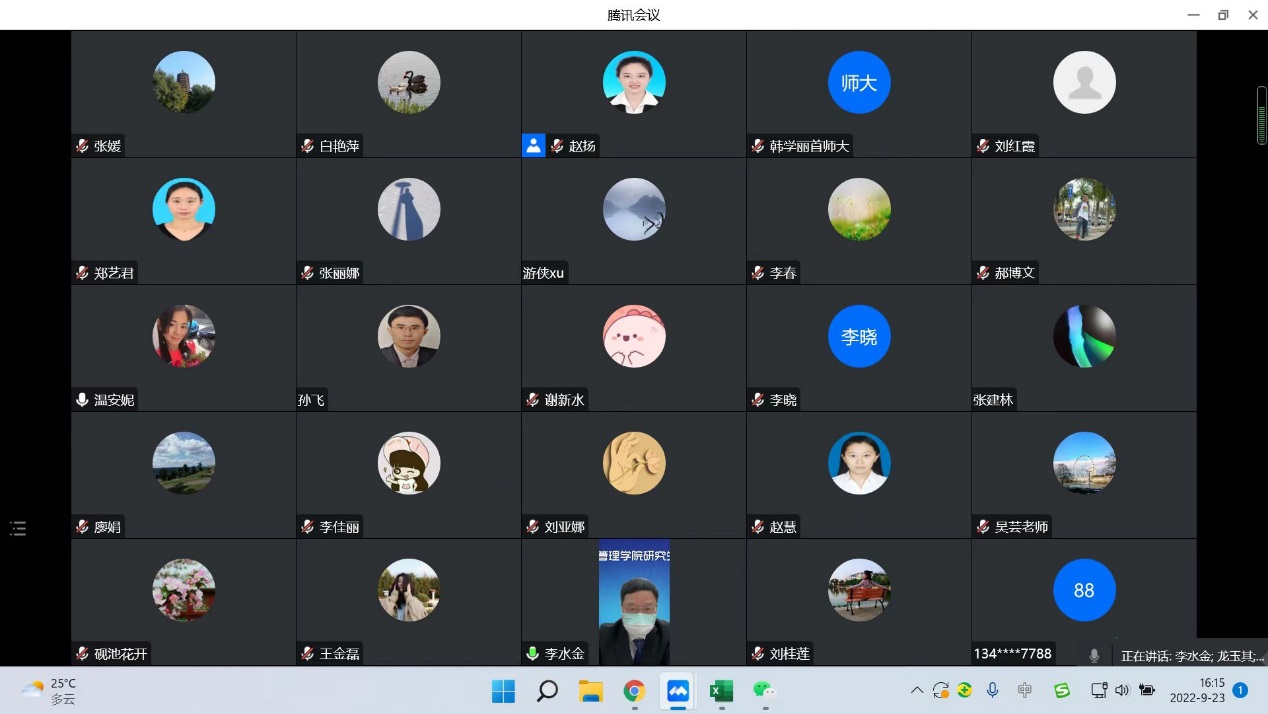Open Google Chrome from the taskbar
Image resolution: width=1268 pixels, height=714 pixels.
(634, 691)
